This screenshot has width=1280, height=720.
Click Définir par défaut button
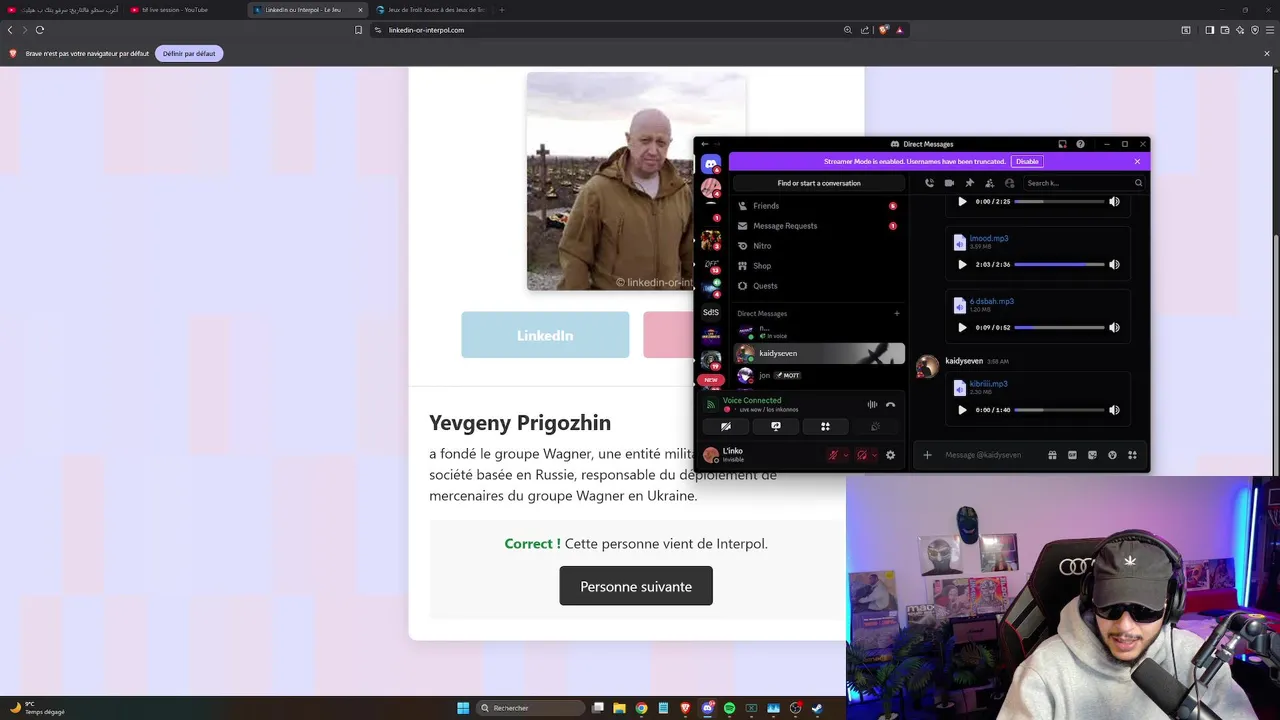pyautogui.click(x=189, y=53)
